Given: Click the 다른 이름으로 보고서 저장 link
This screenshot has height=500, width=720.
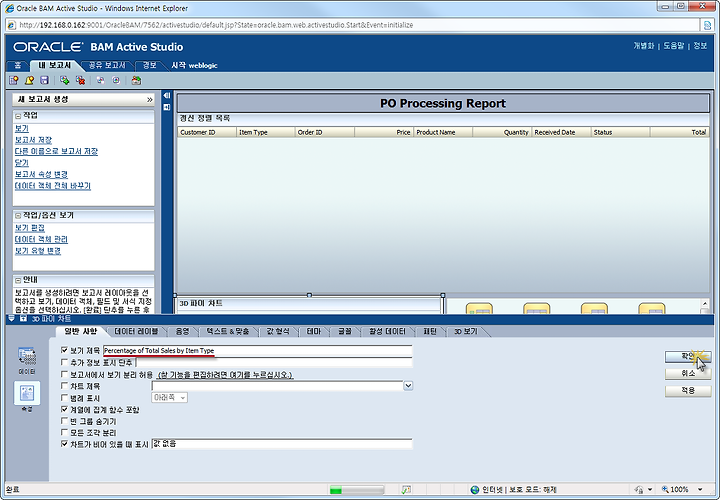Looking at the screenshot, I should pyautogui.click(x=56, y=152).
